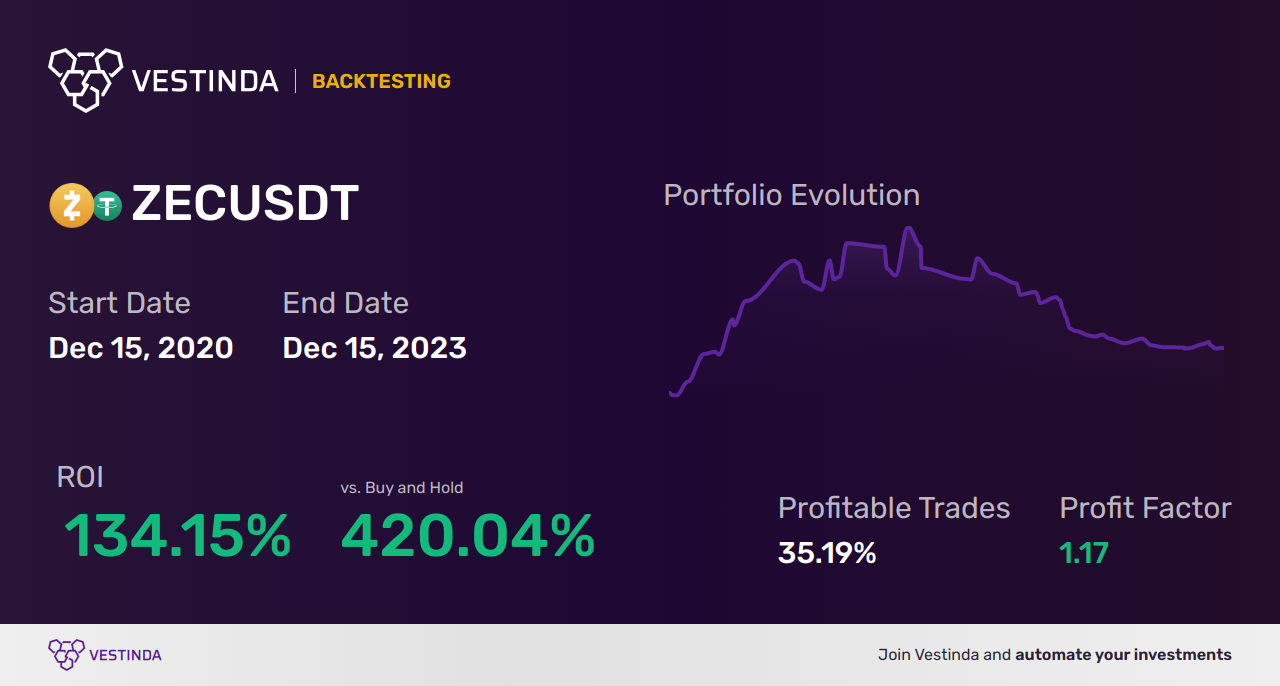
Task: Click the End Date value Dec 15, 2023
Action: click(374, 348)
